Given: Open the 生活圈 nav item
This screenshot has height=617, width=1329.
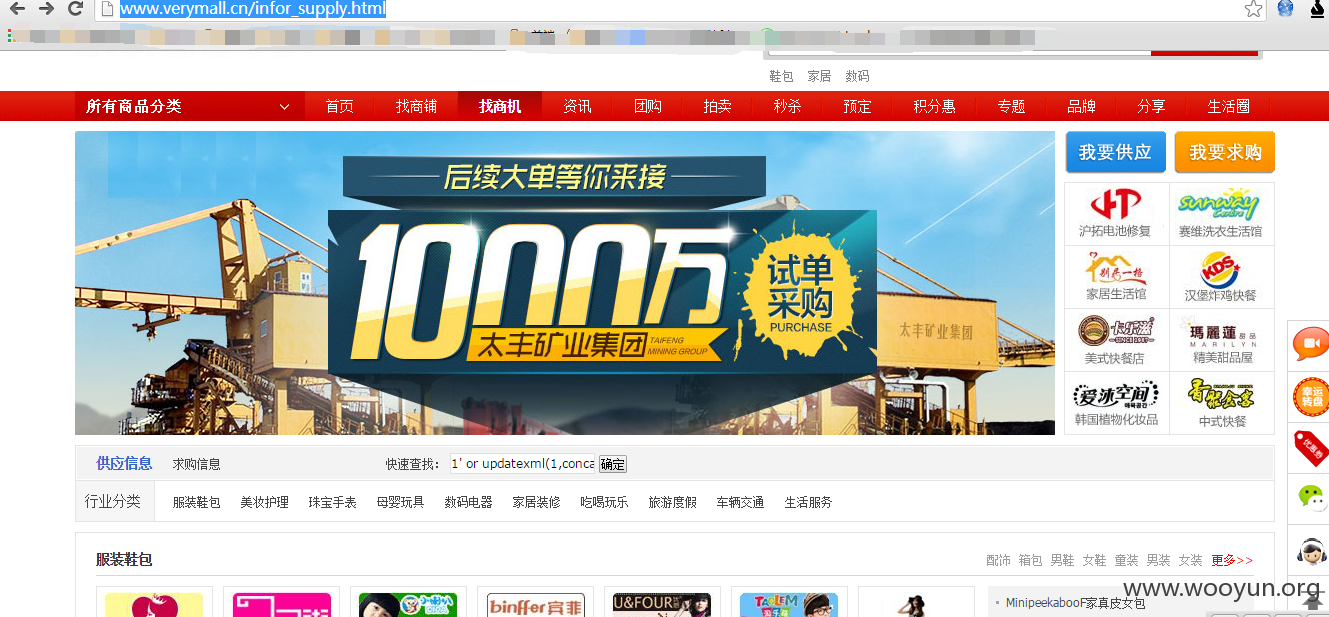Looking at the screenshot, I should pos(1229,106).
